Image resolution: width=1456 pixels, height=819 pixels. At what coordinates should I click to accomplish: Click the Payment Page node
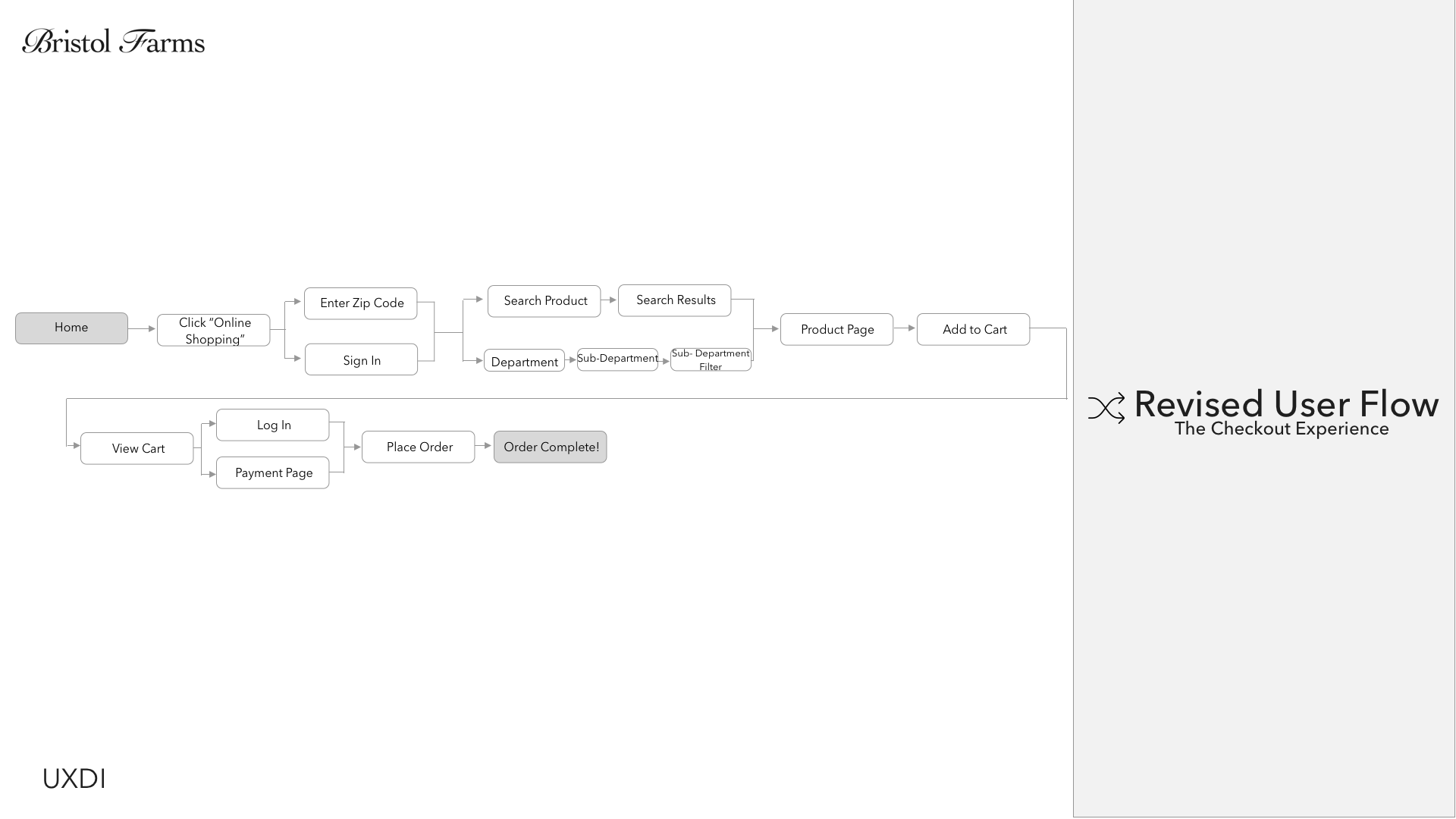[x=273, y=472]
